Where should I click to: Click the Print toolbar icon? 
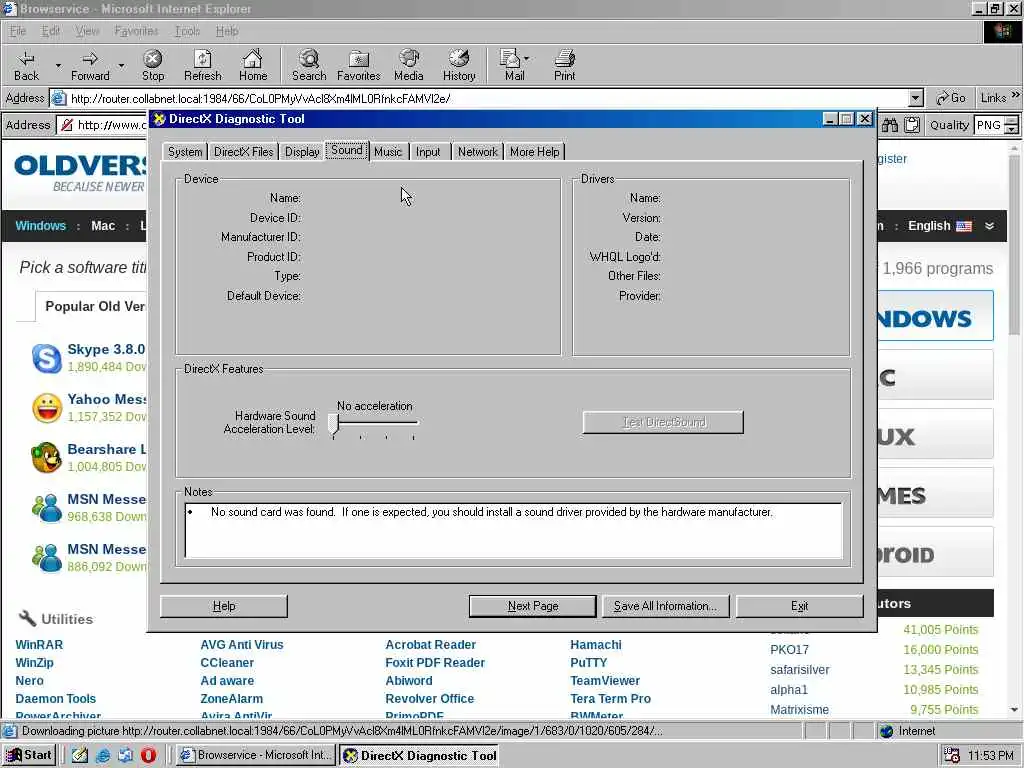(x=565, y=59)
